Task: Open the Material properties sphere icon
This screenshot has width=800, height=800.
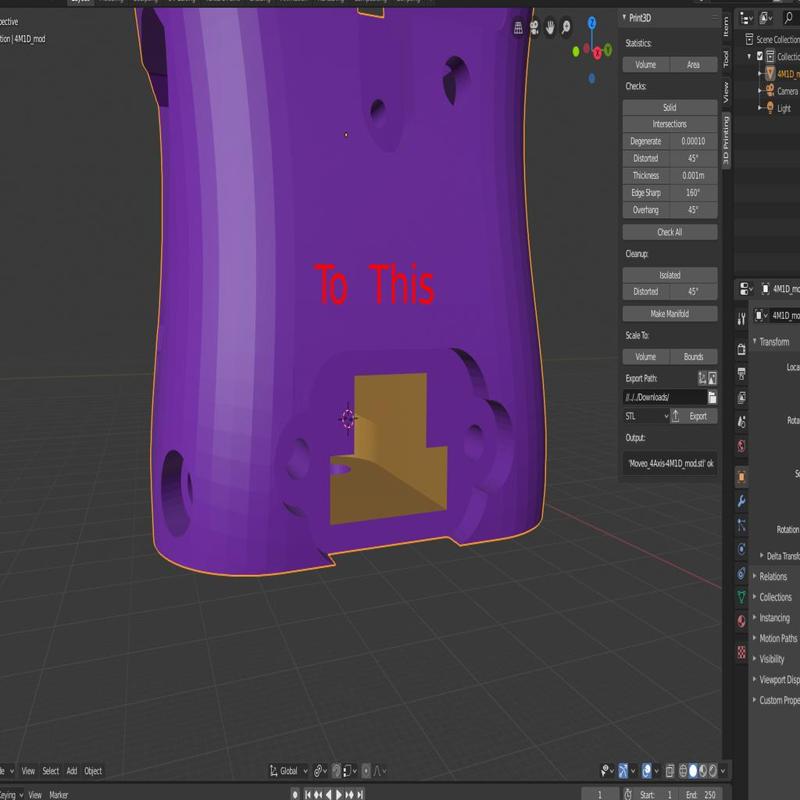Action: tap(741, 622)
